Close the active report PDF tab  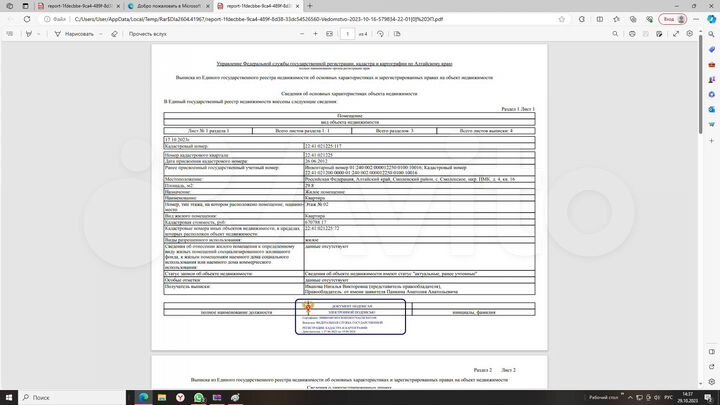[x=298, y=6]
